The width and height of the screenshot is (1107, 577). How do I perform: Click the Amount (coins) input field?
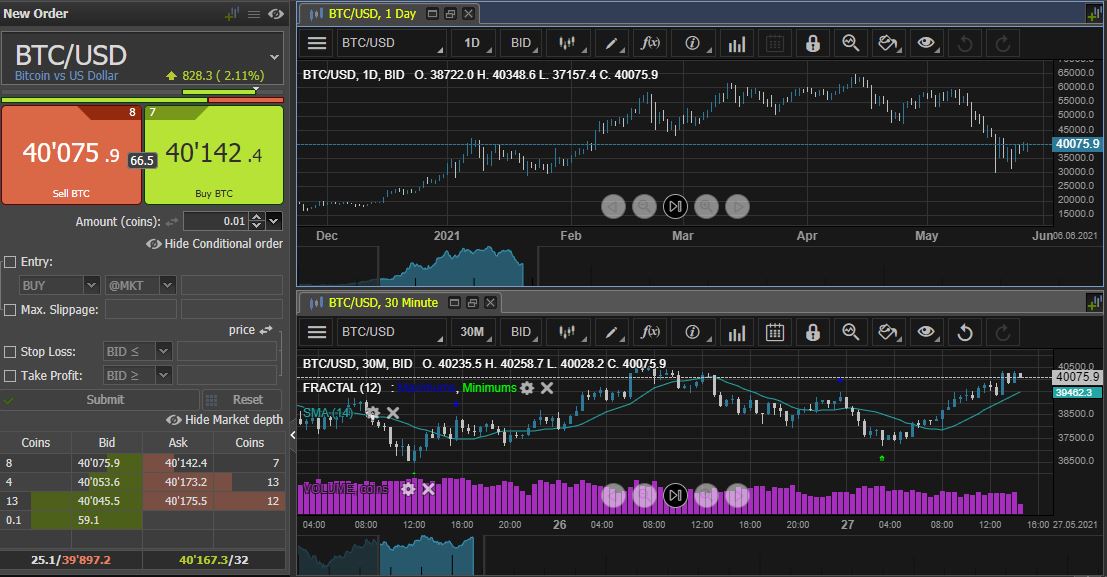point(215,221)
